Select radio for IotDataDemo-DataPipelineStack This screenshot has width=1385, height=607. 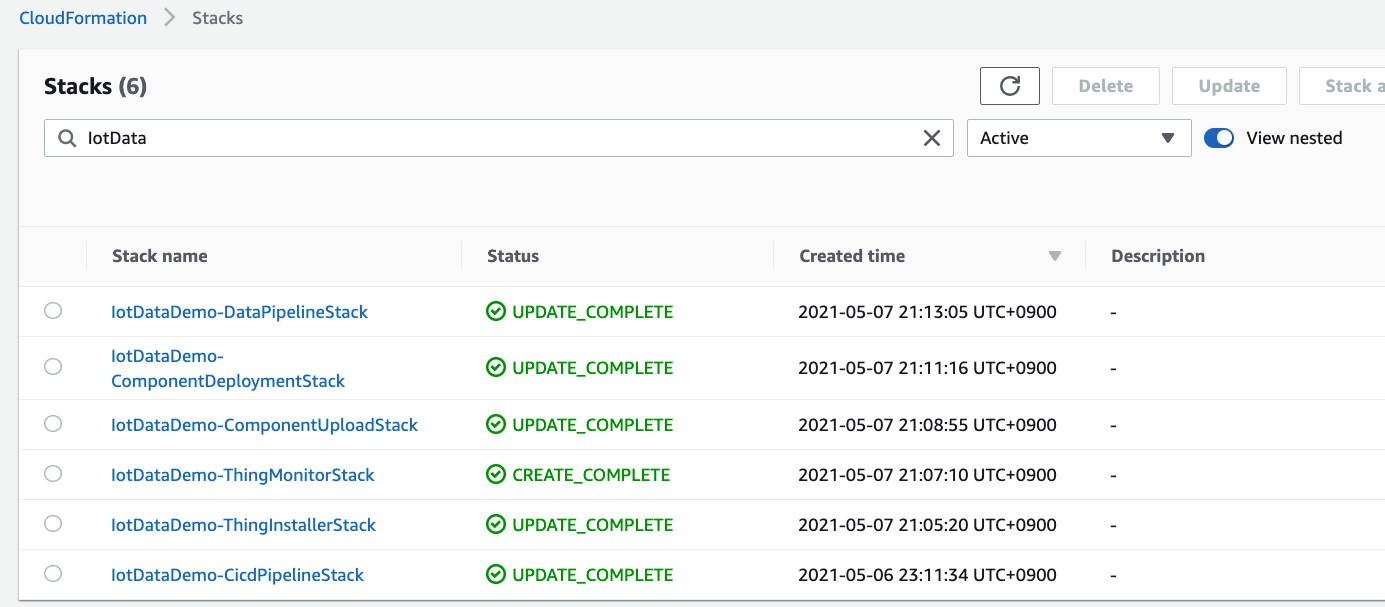(x=53, y=311)
